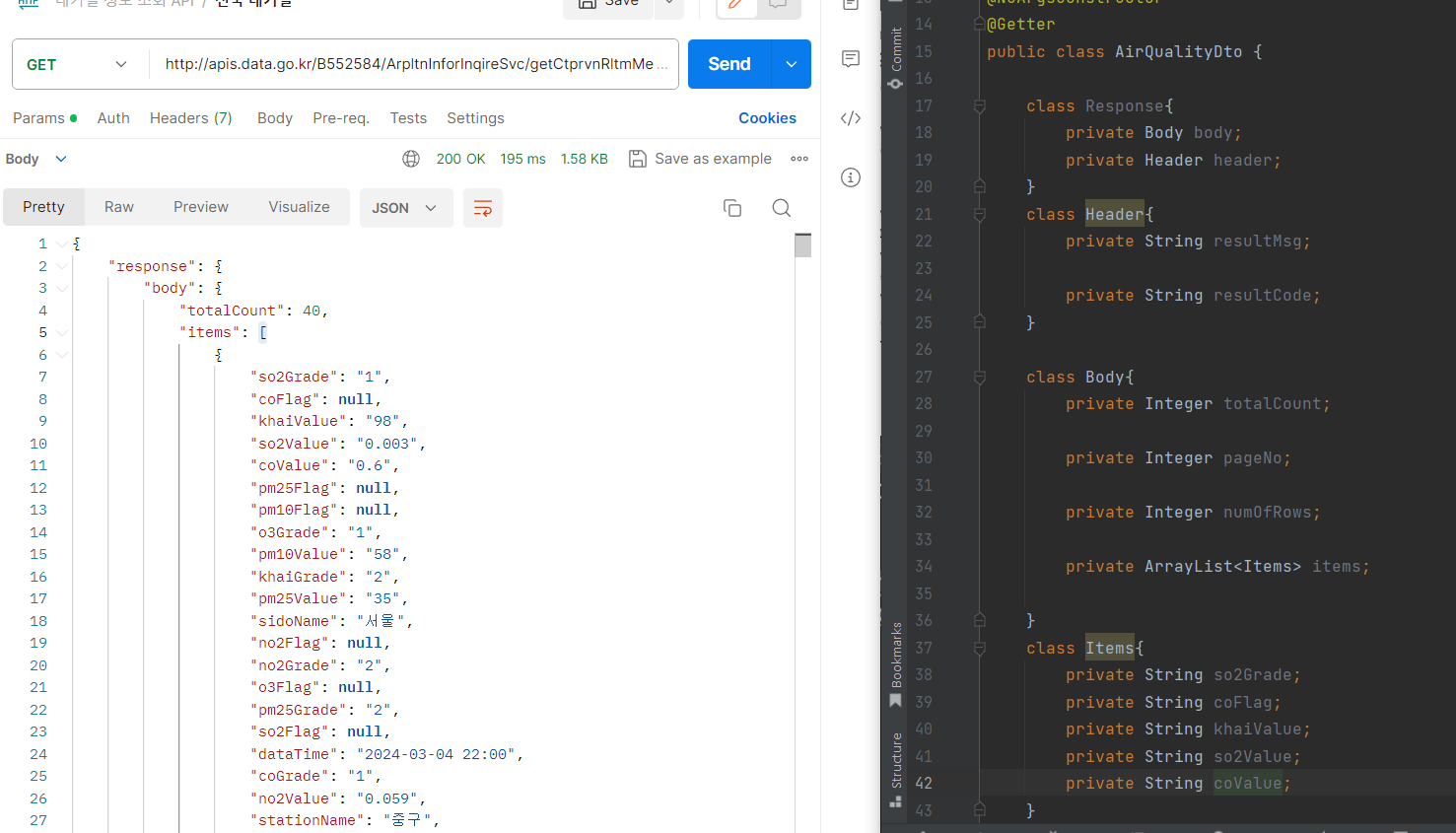
Task: Click line number 42 in the editor gutter
Action: [x=924, y=784]
